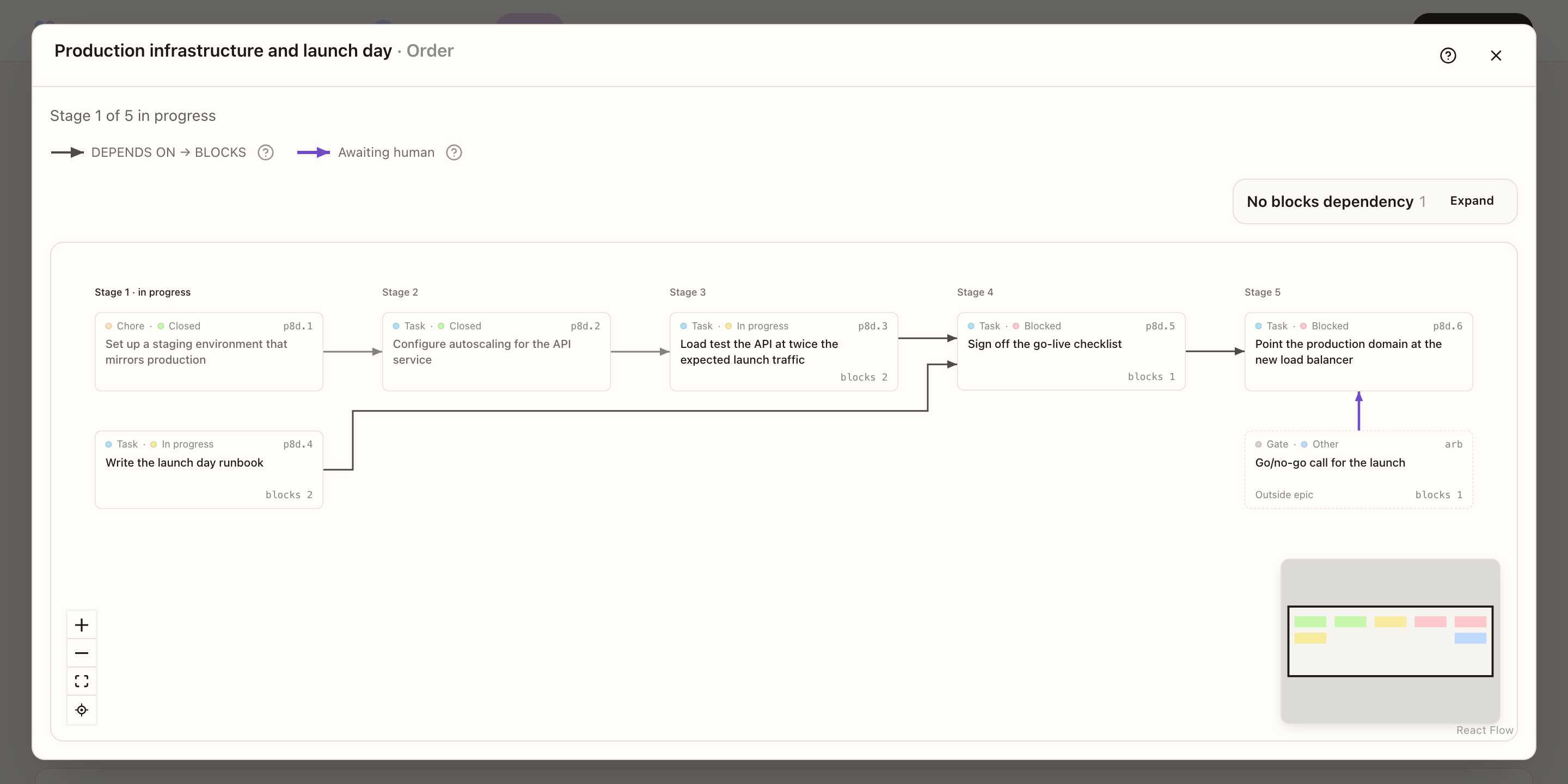The height and width of the screenshot is (784, 1568).
Task: Click the p8d.4 task ID
Action: coord(298,444)
